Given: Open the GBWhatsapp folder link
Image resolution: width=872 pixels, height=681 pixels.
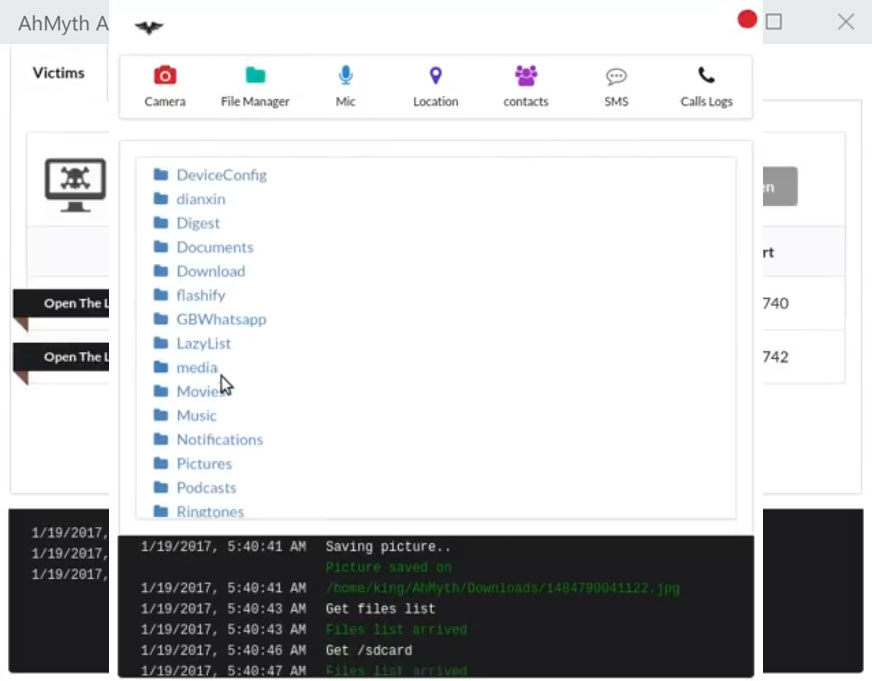Looking at the screenshot, I should (221, 320).
